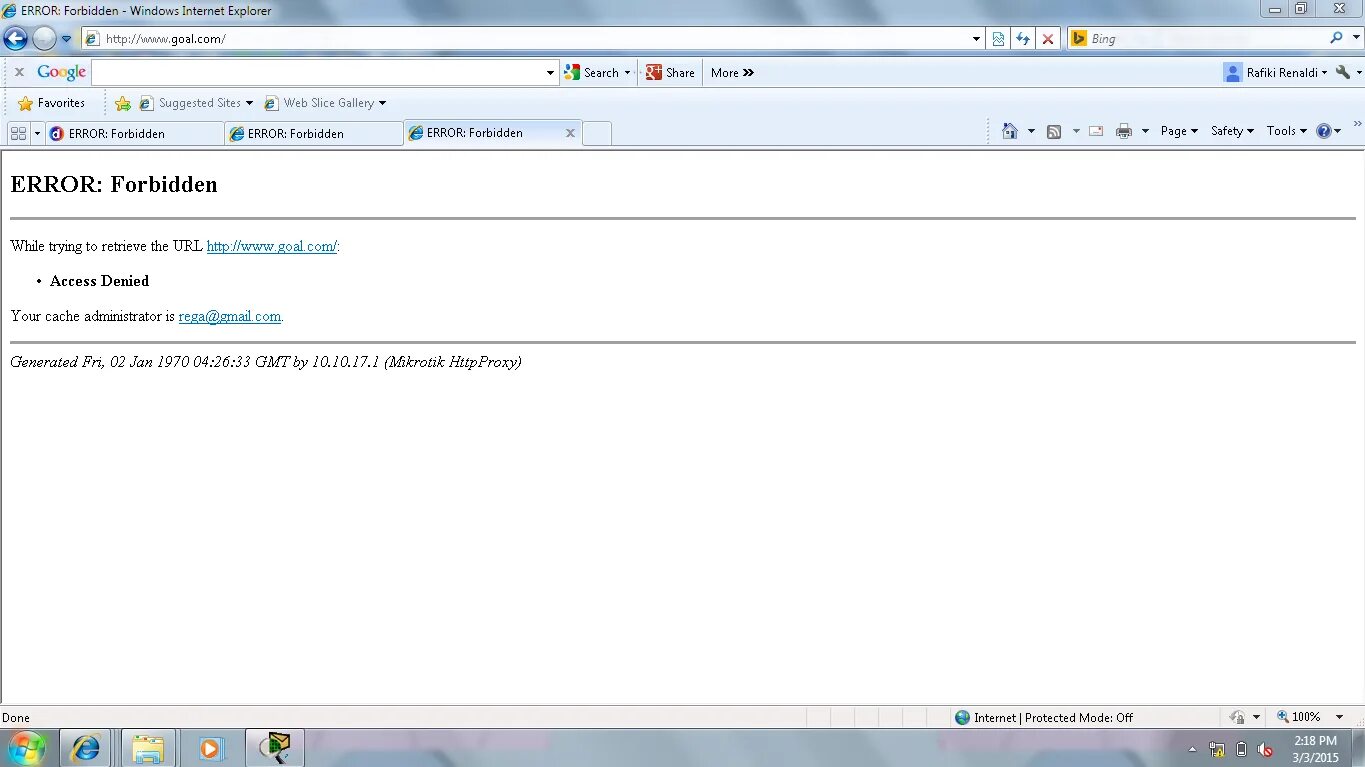Open the search provider dropdown arrow
The image size is (1365, 767).
[1354, 39]
